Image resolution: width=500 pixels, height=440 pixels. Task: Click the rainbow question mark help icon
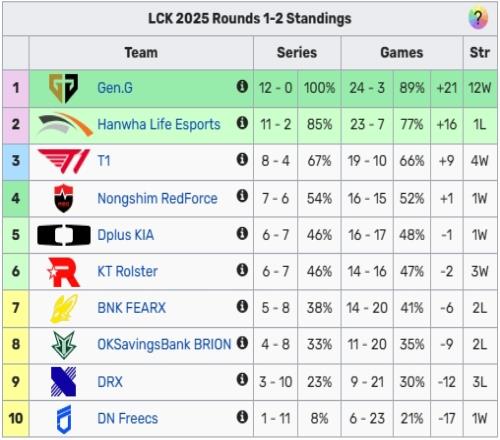478,18
